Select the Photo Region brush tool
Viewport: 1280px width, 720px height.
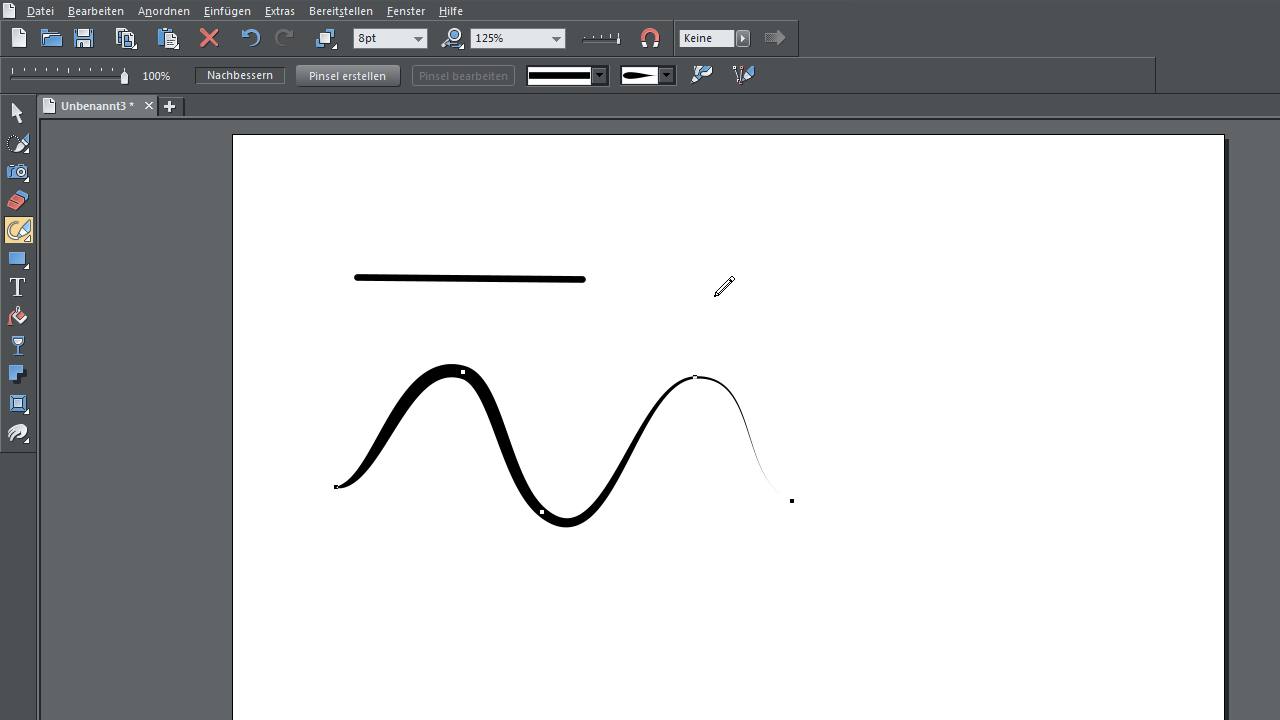pos(18,143)
